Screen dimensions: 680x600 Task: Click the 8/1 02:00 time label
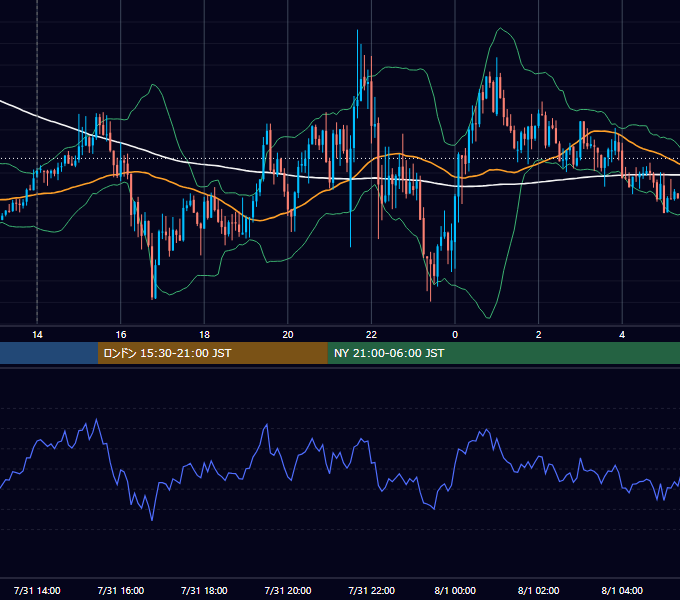538,590
